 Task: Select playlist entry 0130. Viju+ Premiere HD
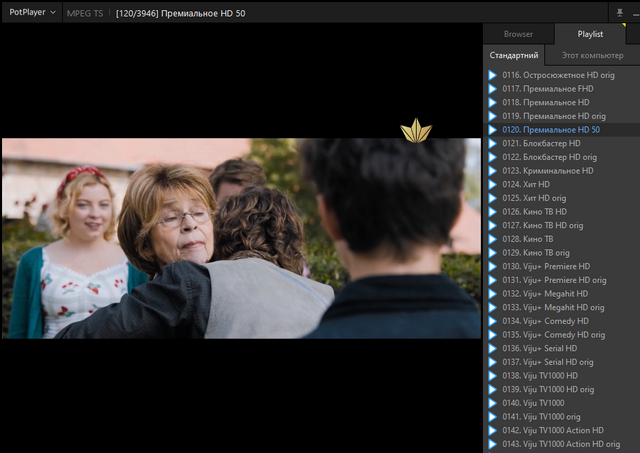(562, 266)
